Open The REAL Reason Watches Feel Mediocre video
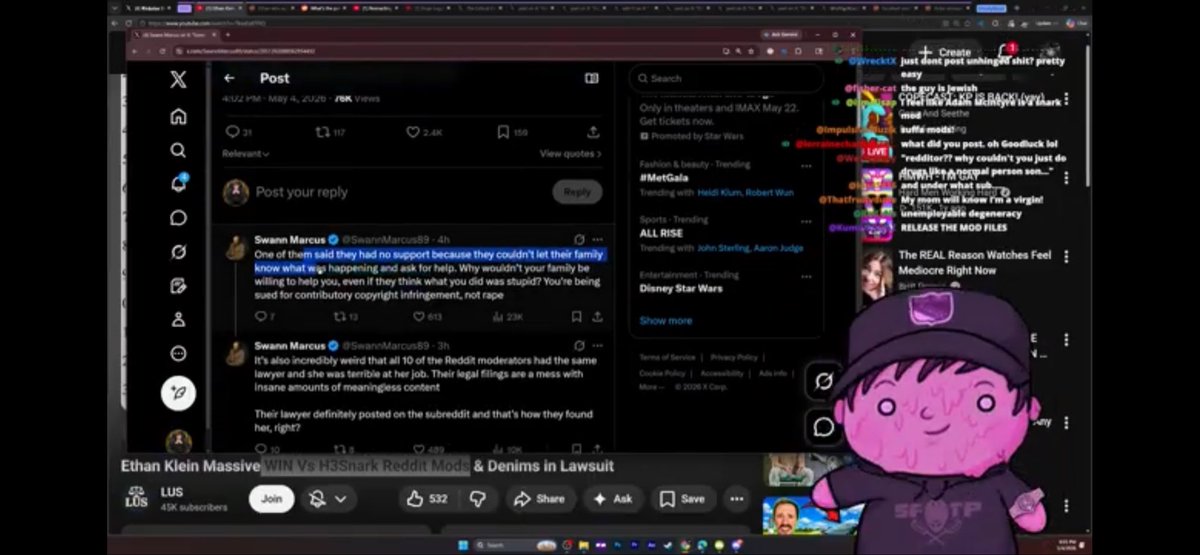This screenshot has width=1200, height=555. point(975,263)
